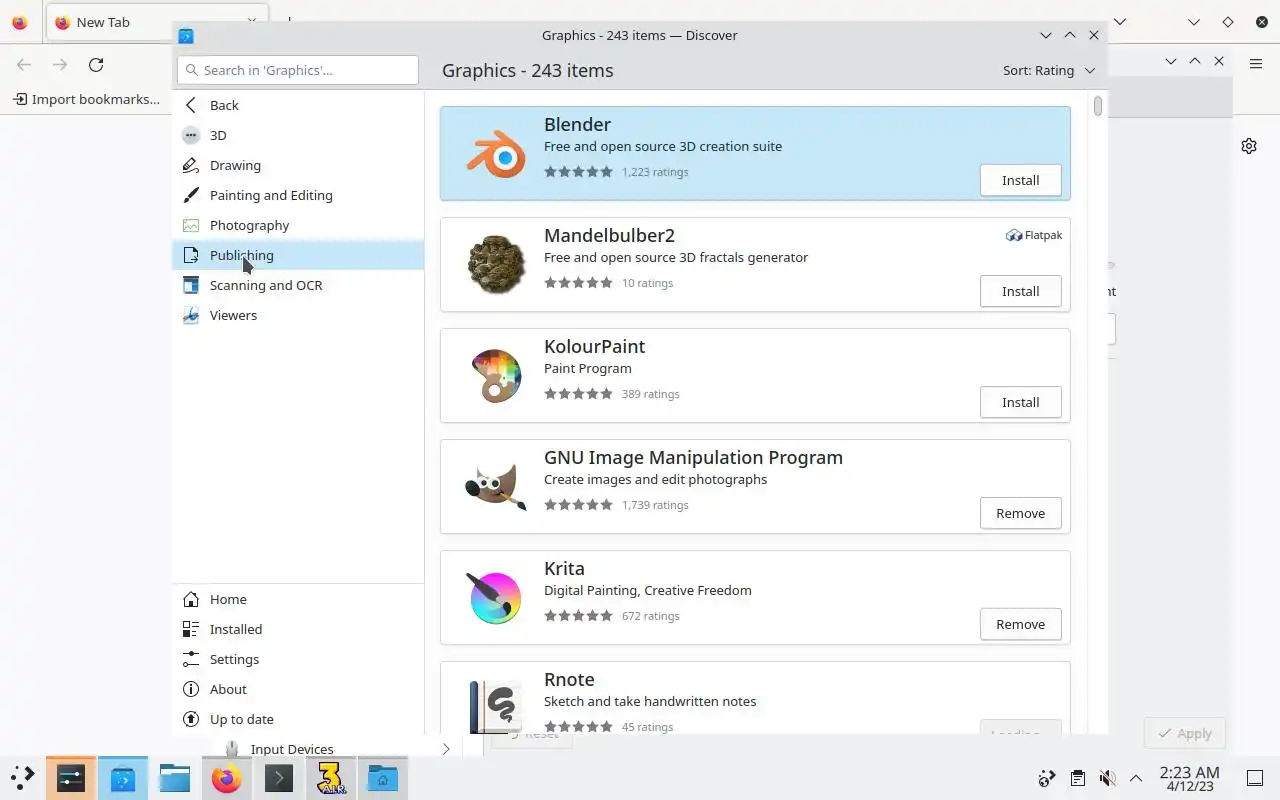Image resolution: width=1280 pixels, height=800 pixels.
Task: Open the Krita app entry
Action: [755, 597]
